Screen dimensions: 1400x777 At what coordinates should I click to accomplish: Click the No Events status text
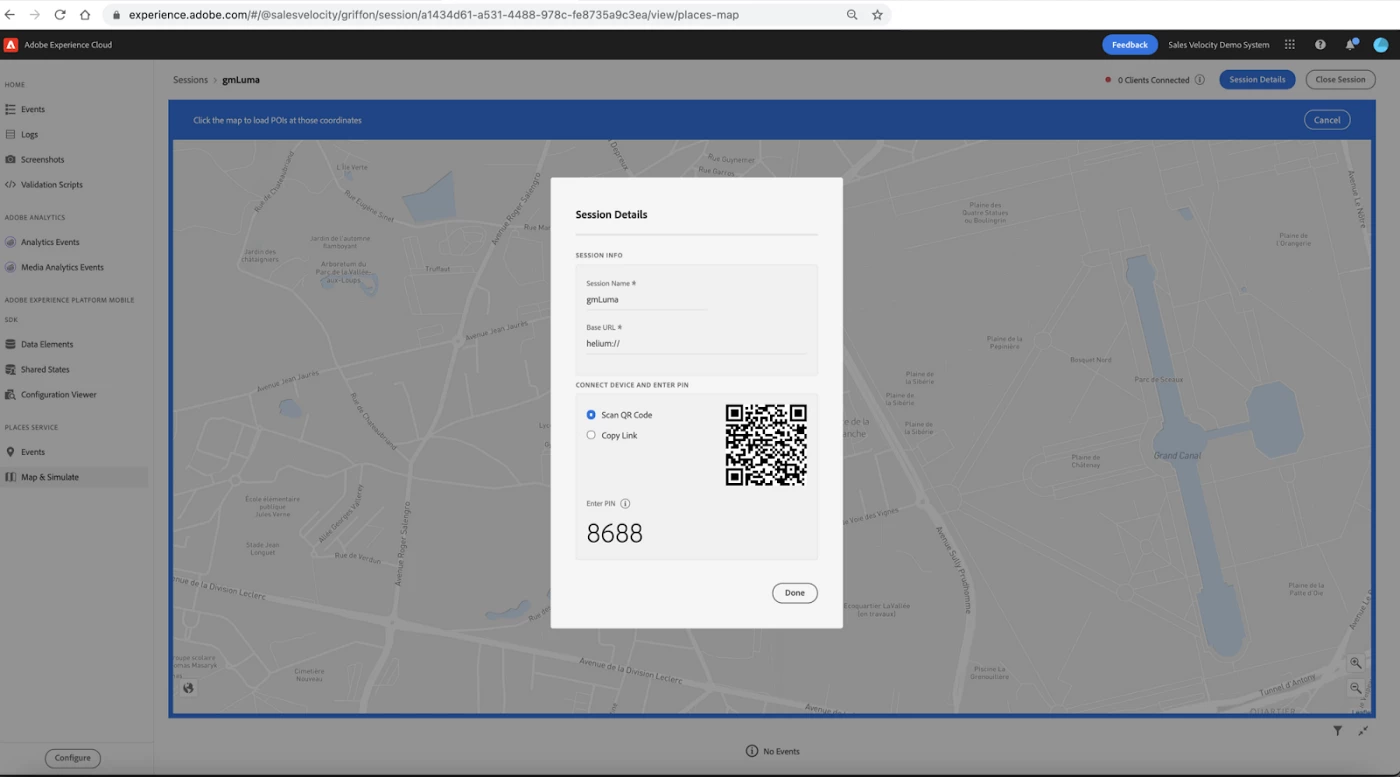781,751
